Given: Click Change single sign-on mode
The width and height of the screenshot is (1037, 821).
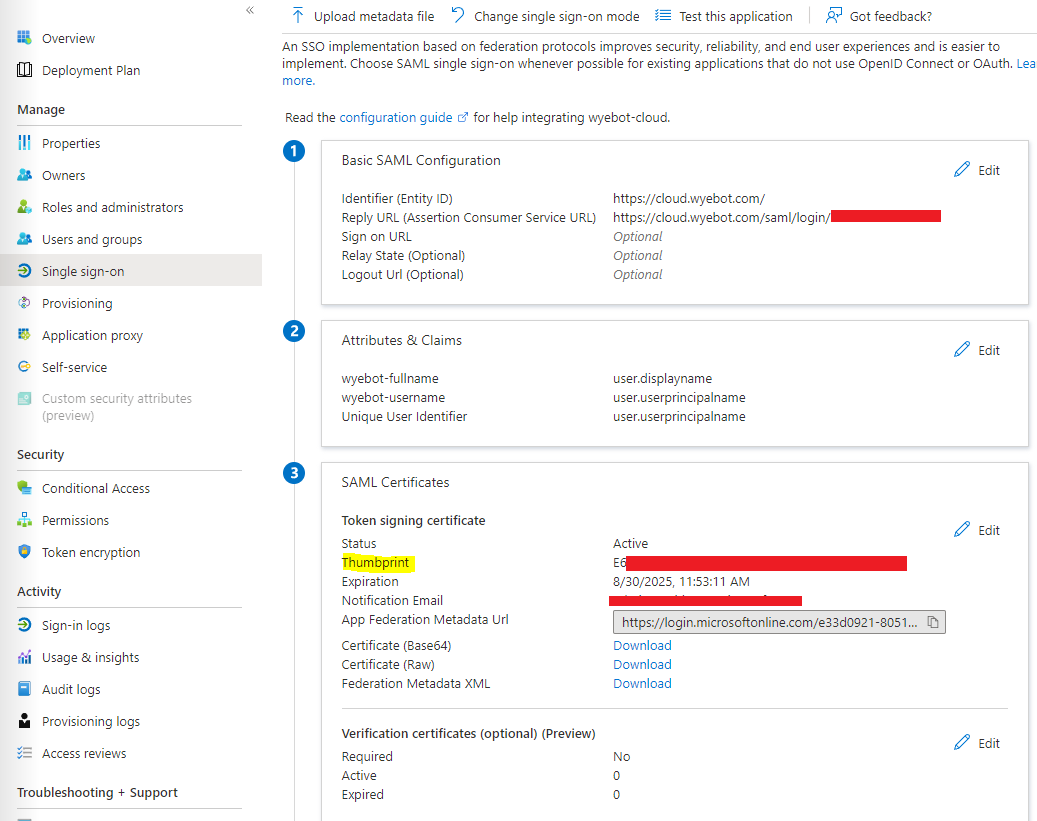Looking at the screenshot, I should pyautogui.click(x=556, y=17).
